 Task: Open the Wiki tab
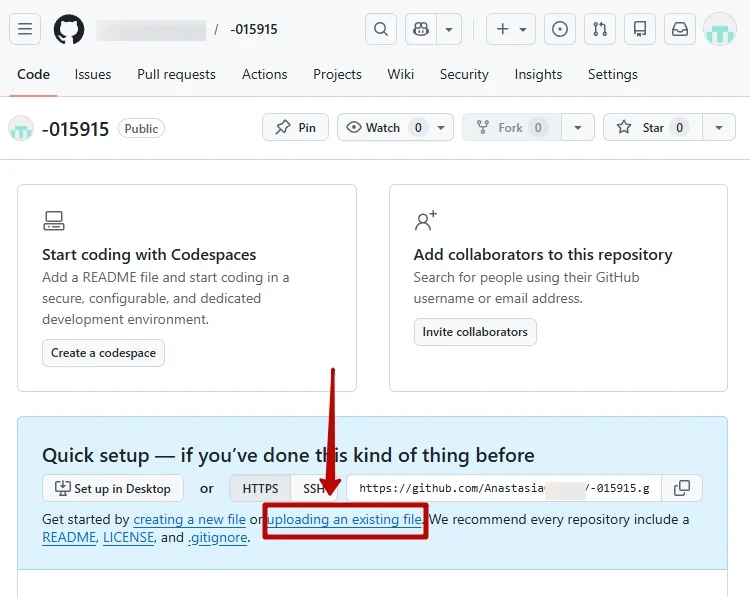[x=400, y=75]
